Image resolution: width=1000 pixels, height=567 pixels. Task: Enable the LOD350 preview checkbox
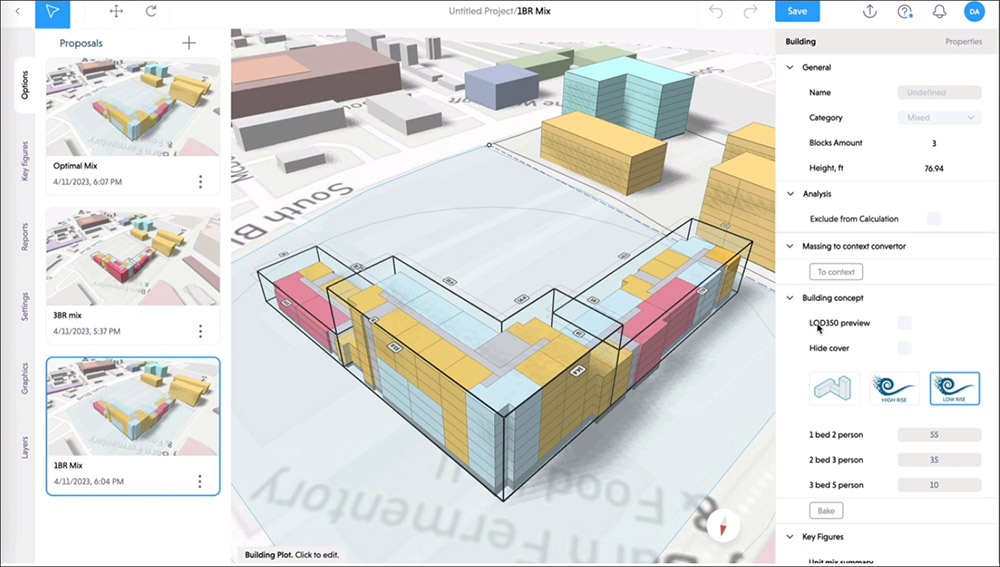[904, 323]
